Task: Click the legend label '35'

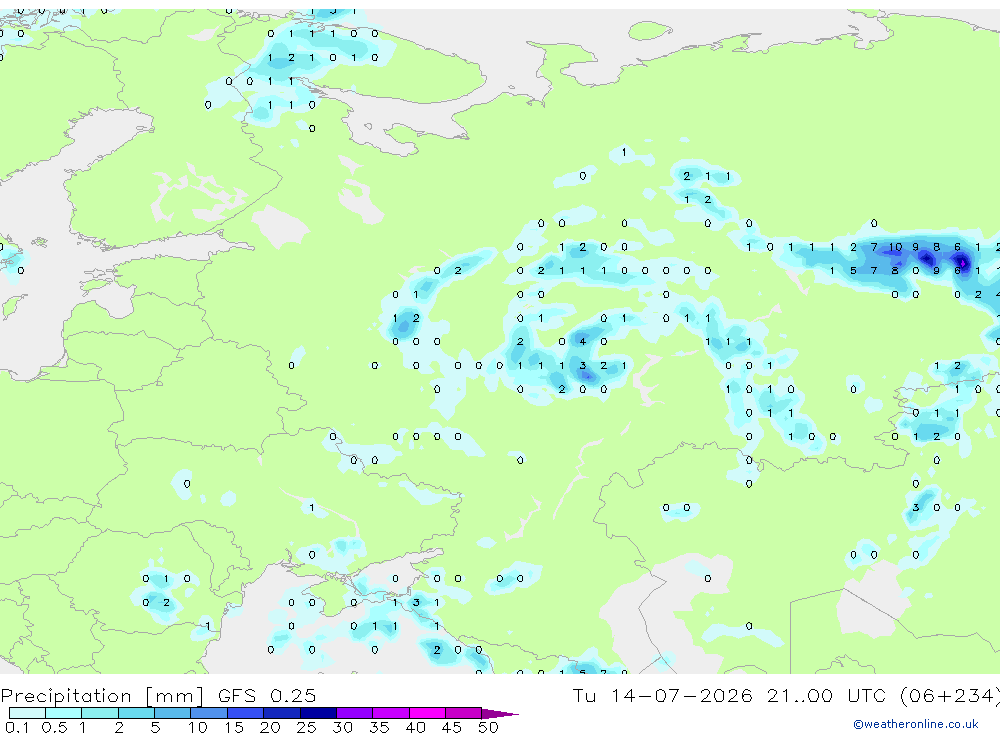Action: click(x=379, y=727)
